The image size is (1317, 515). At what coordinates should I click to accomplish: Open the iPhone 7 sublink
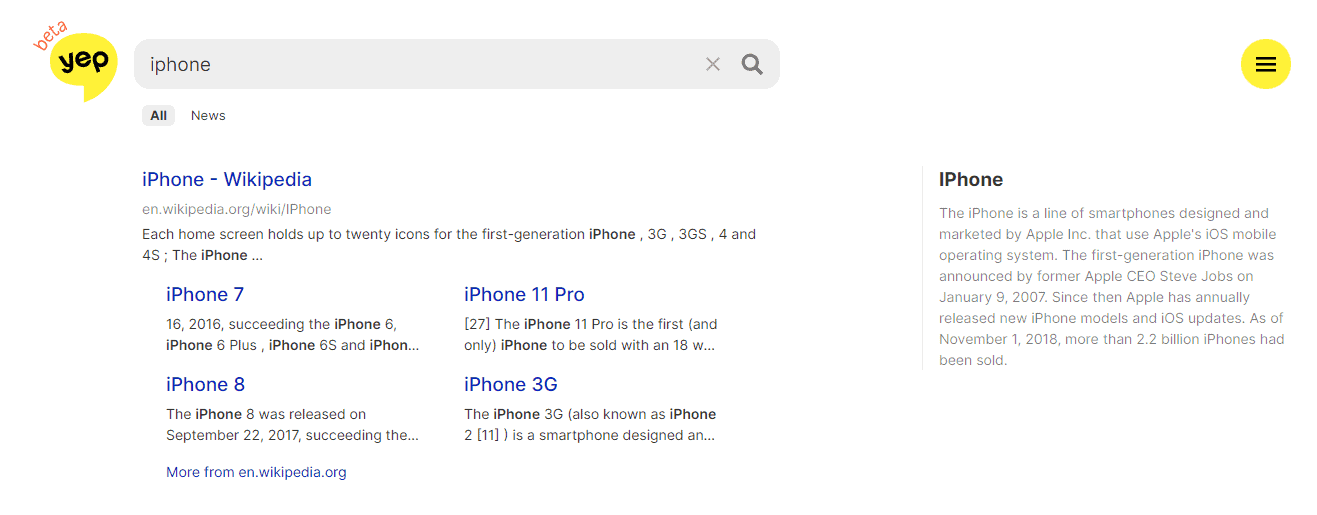[205, 294]
